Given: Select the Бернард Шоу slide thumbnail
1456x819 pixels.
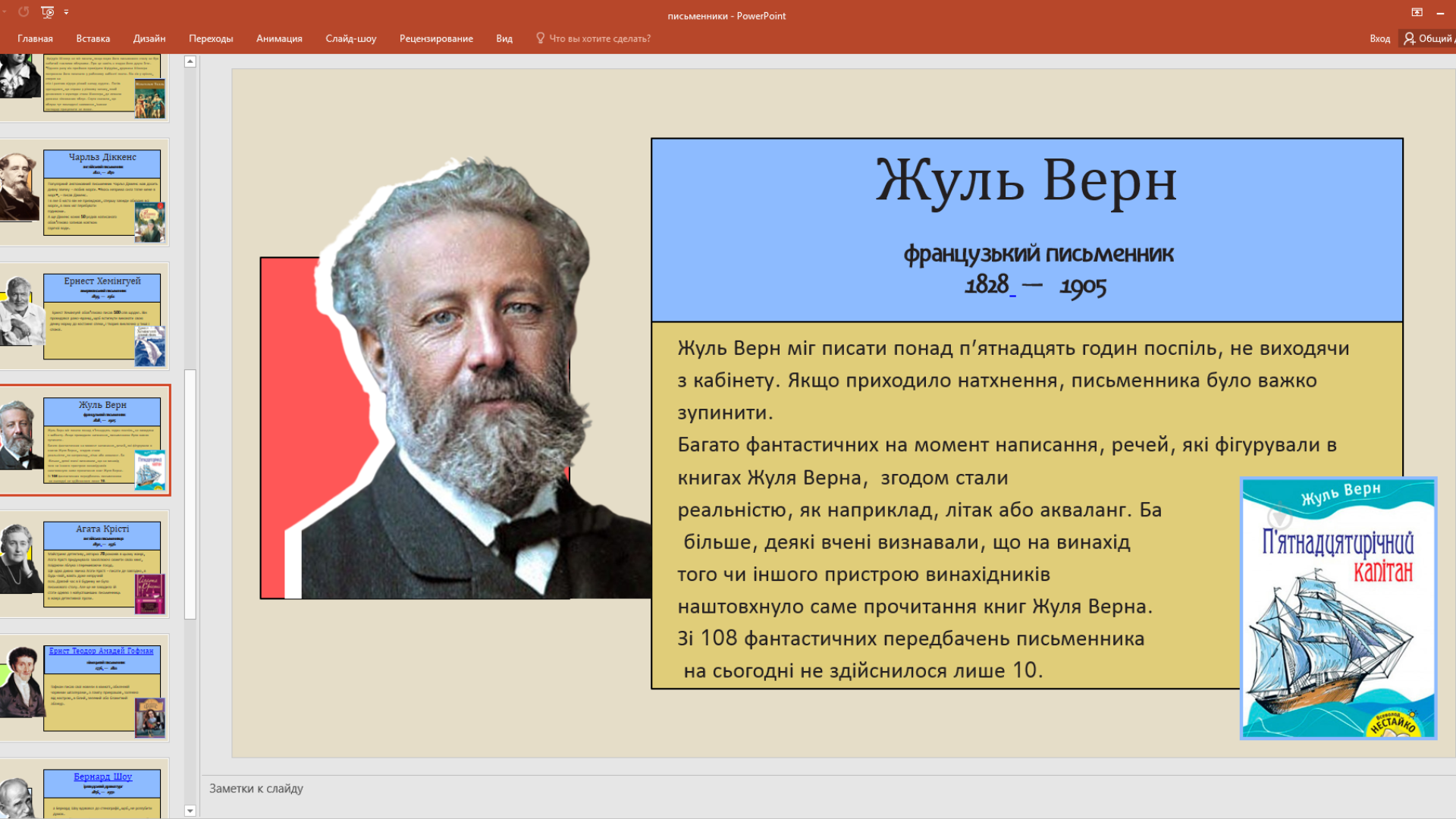Looking at the screenshot, I should [x=84, y=789].
